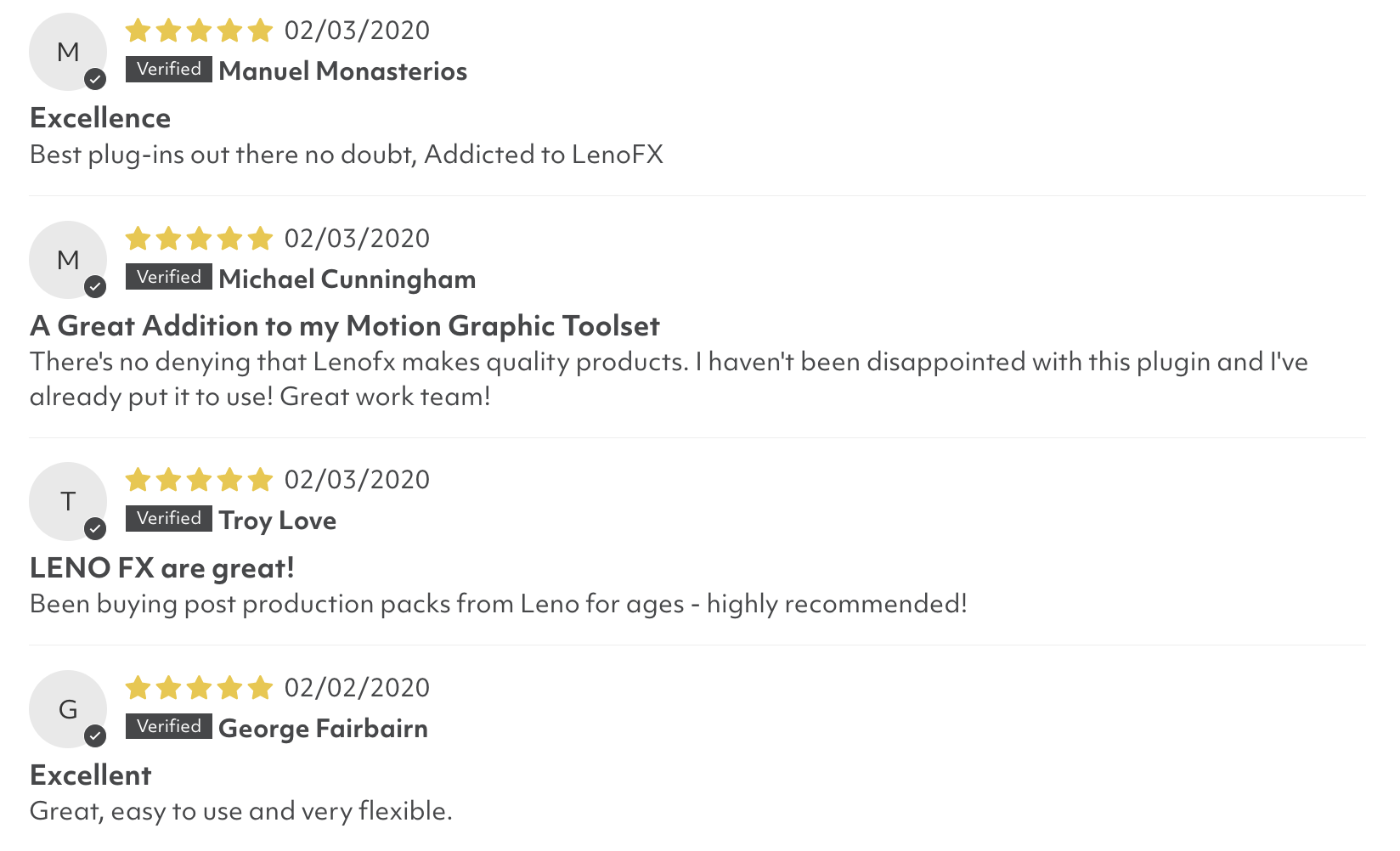Click Michael Cunningham's M avatar
1400x851 pixels.
point(68,260)
